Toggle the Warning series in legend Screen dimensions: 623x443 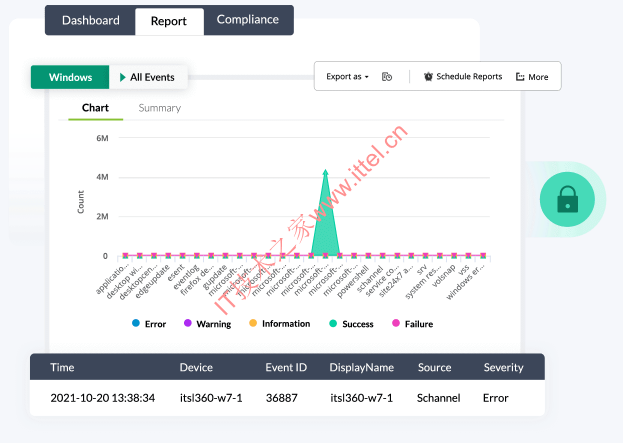click(x=187, y=324)
